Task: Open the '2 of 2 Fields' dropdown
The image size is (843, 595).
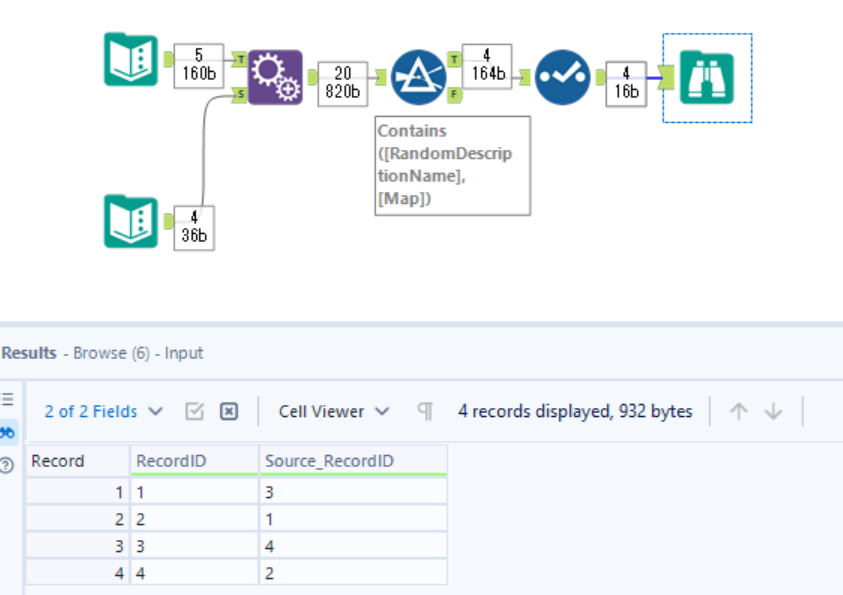Action: (95, 411)
